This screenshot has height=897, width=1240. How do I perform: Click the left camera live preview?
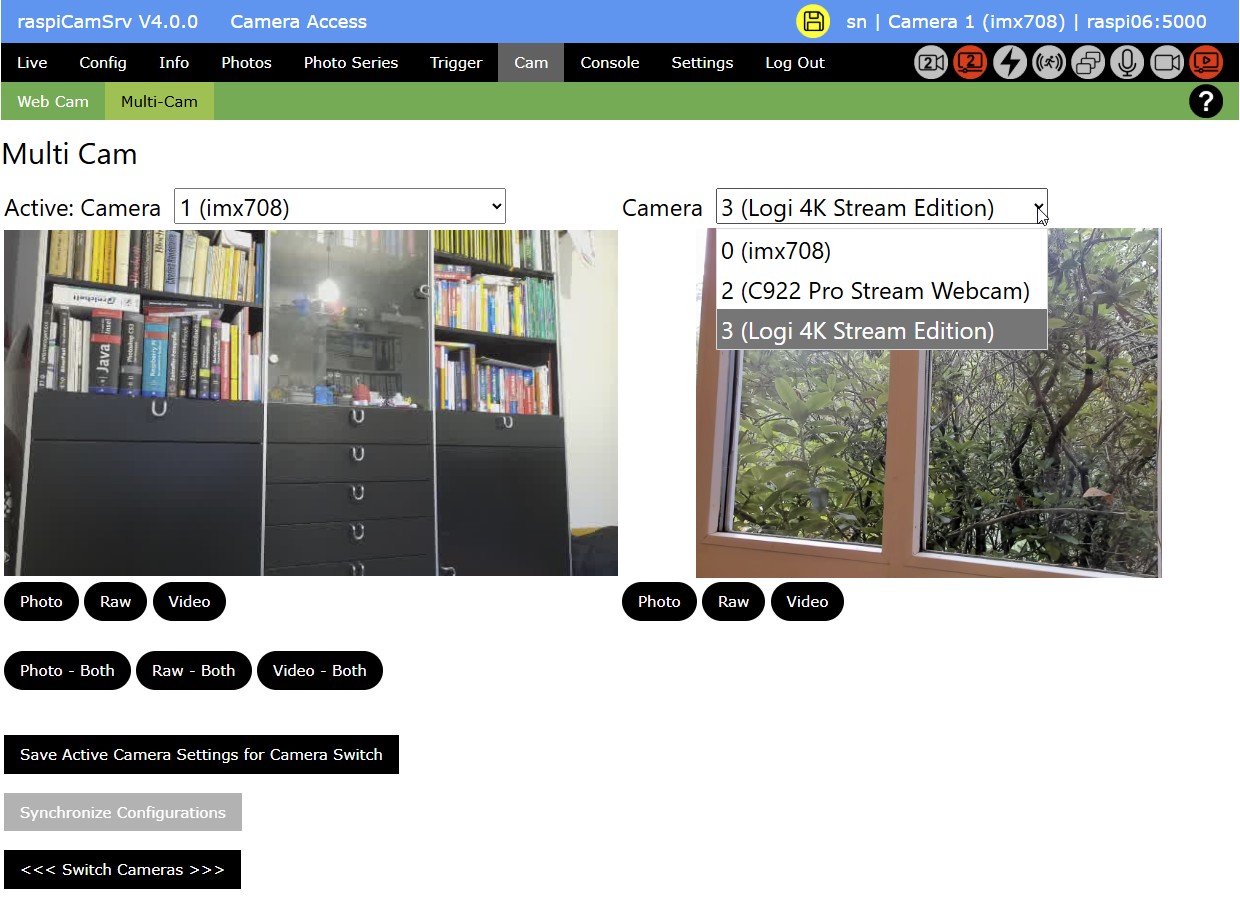(x=310, y=402)
